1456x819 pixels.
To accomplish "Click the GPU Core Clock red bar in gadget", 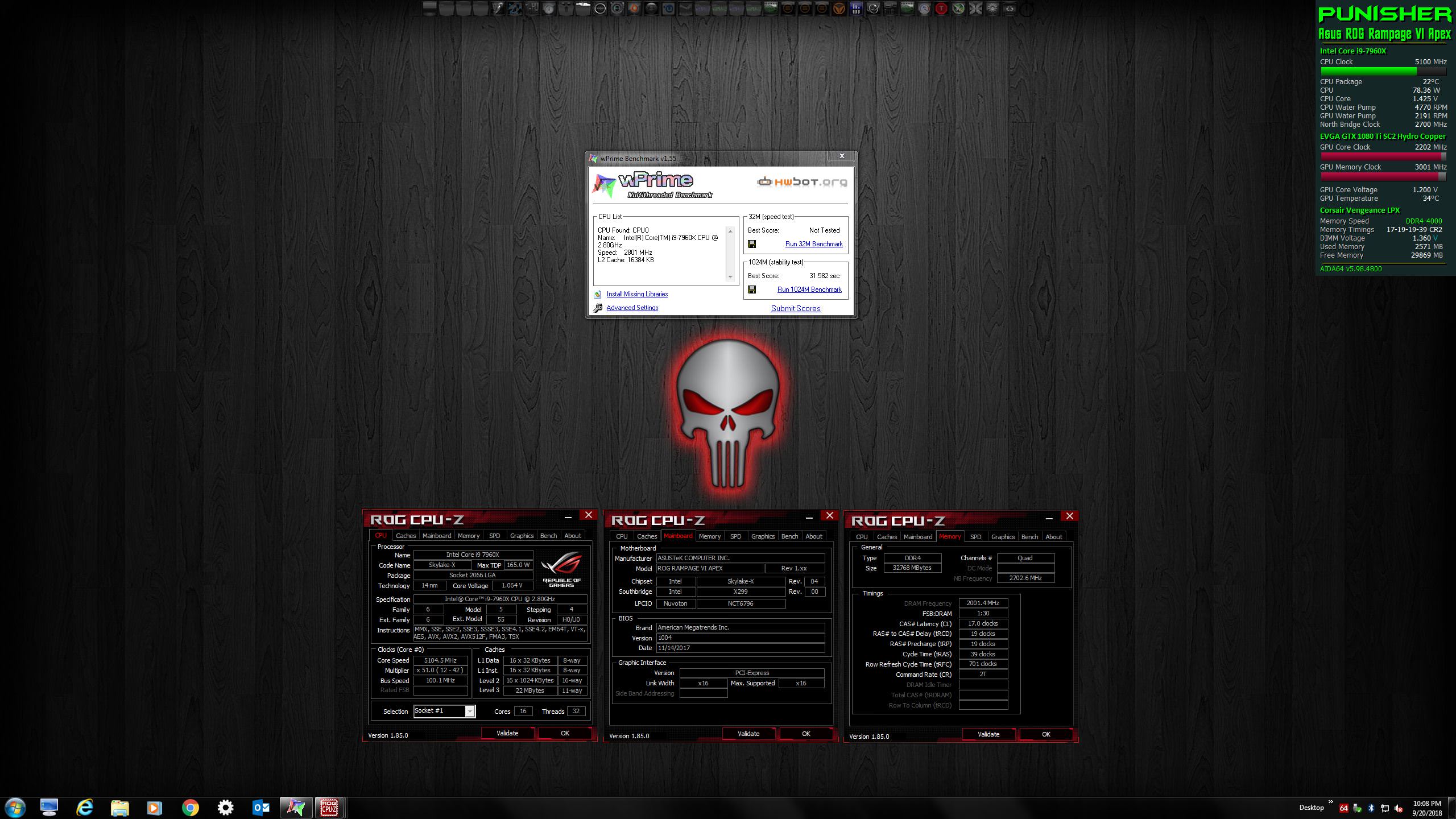I will (1383, 156).
